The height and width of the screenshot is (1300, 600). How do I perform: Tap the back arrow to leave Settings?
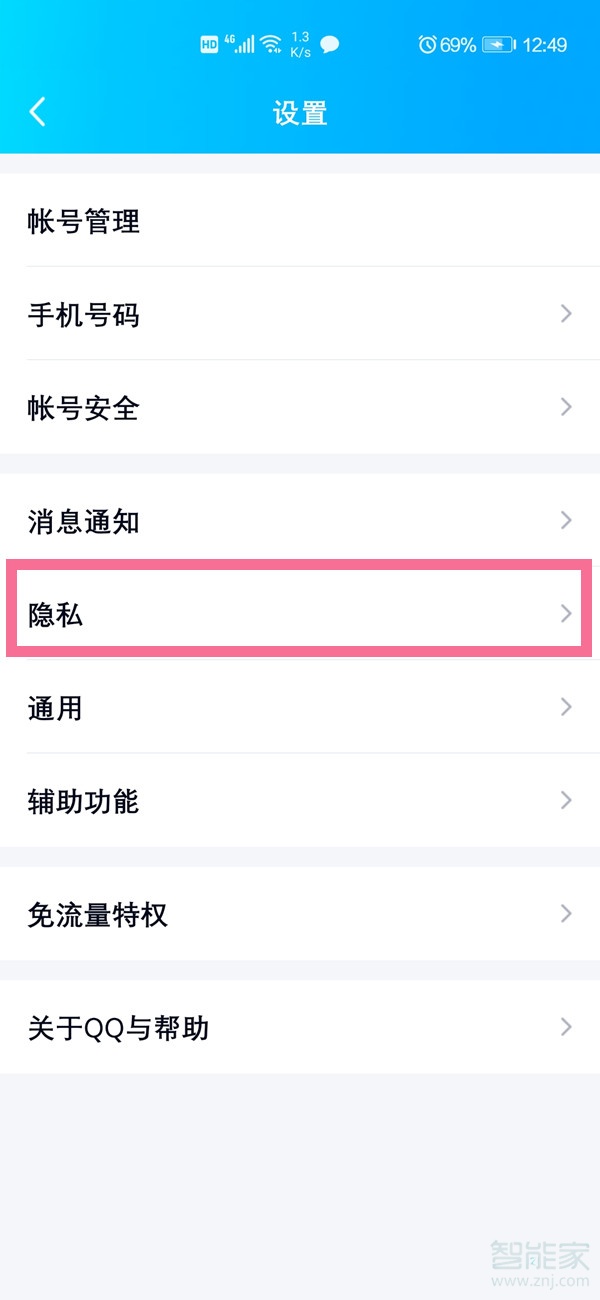pyautogui.click(x=37, y=112)
